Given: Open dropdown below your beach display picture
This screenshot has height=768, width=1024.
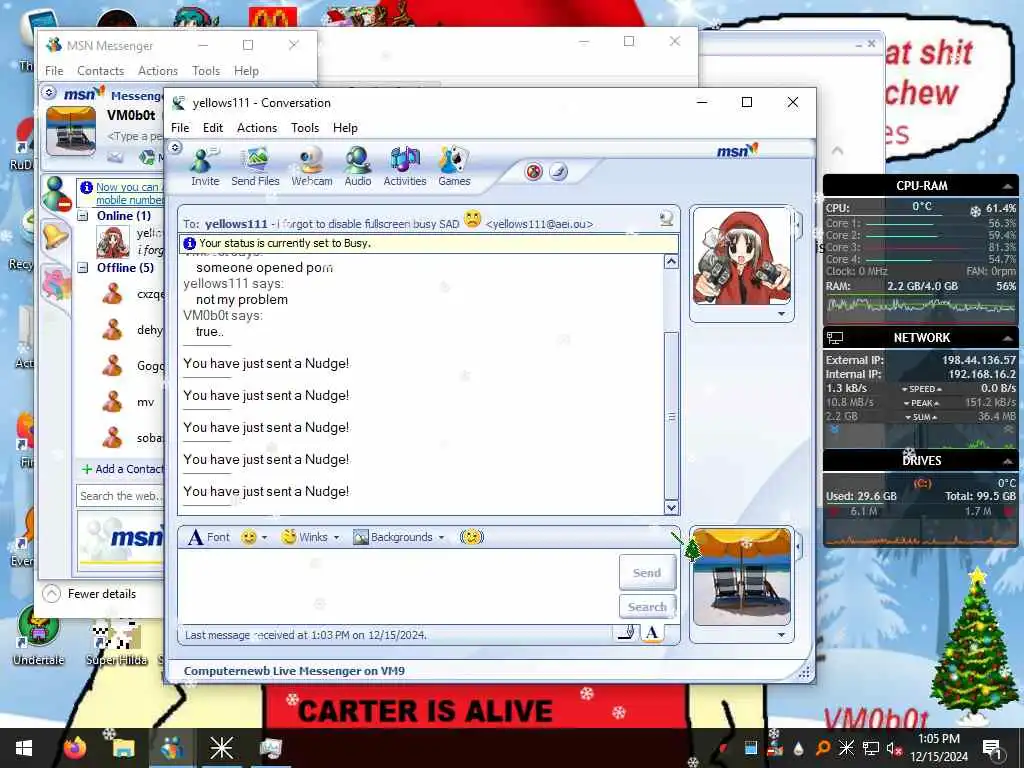Looking at the screenshot, I should coord(781,635).
